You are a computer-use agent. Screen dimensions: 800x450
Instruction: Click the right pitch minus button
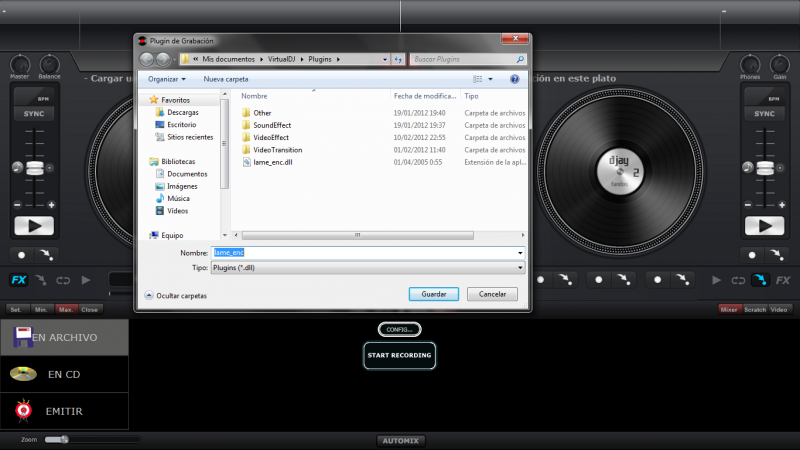point(748,205)
